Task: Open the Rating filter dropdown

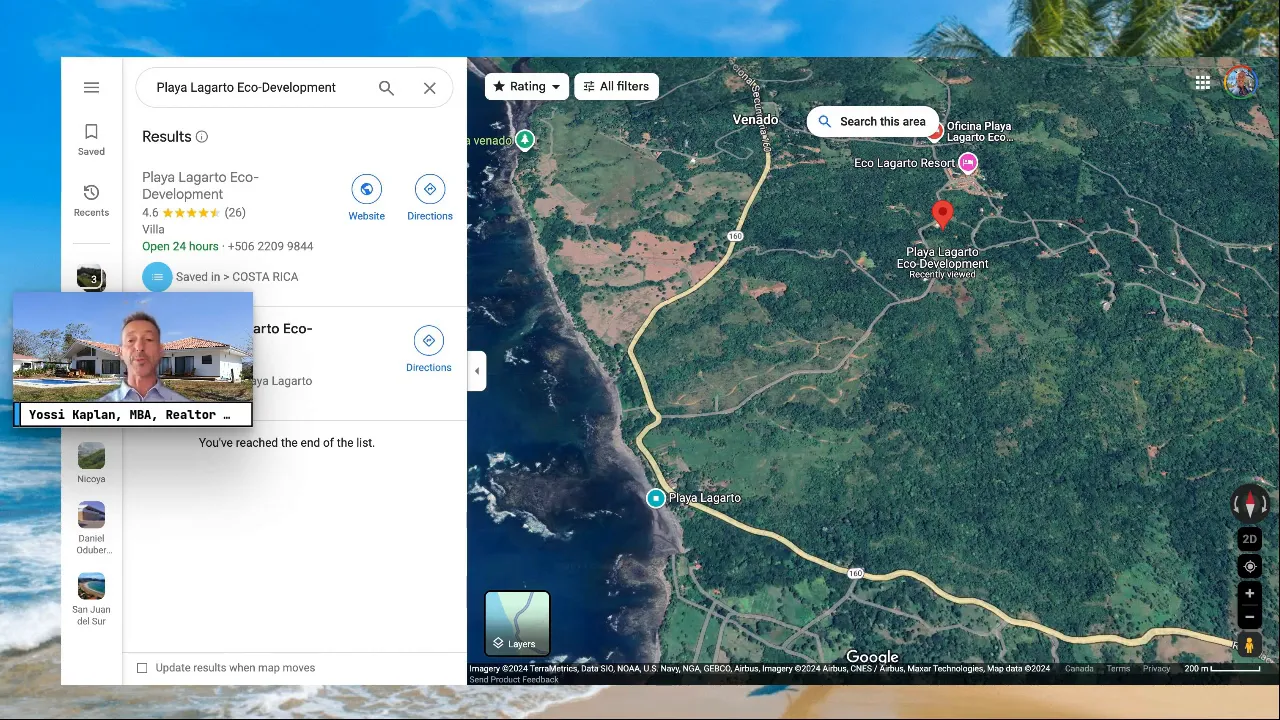Action: point(527,87)
